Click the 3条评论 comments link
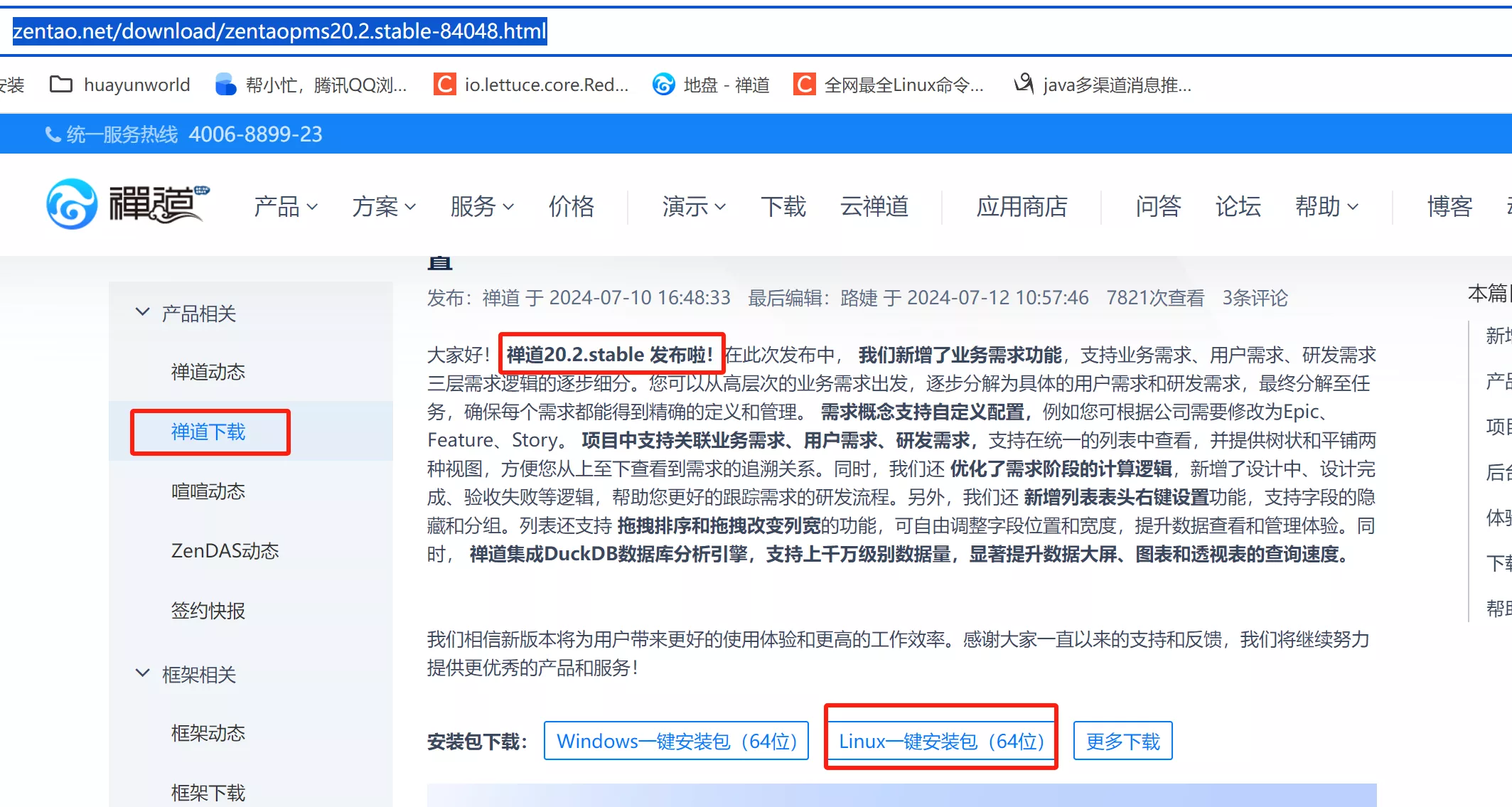Screen dimensions: 1512x807 coord(1255,298)
